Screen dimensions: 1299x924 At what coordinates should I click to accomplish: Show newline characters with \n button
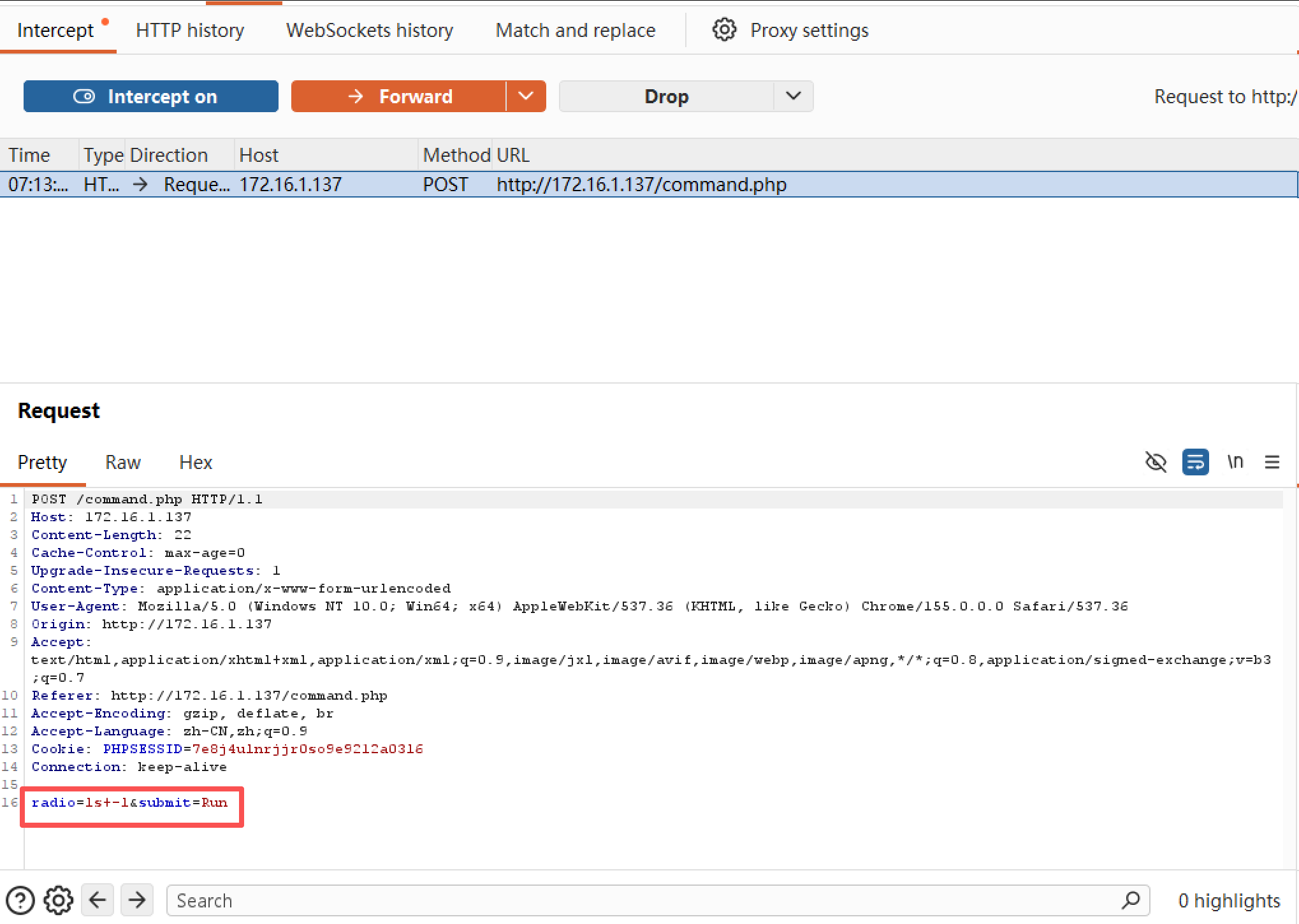click(1235, 462)
